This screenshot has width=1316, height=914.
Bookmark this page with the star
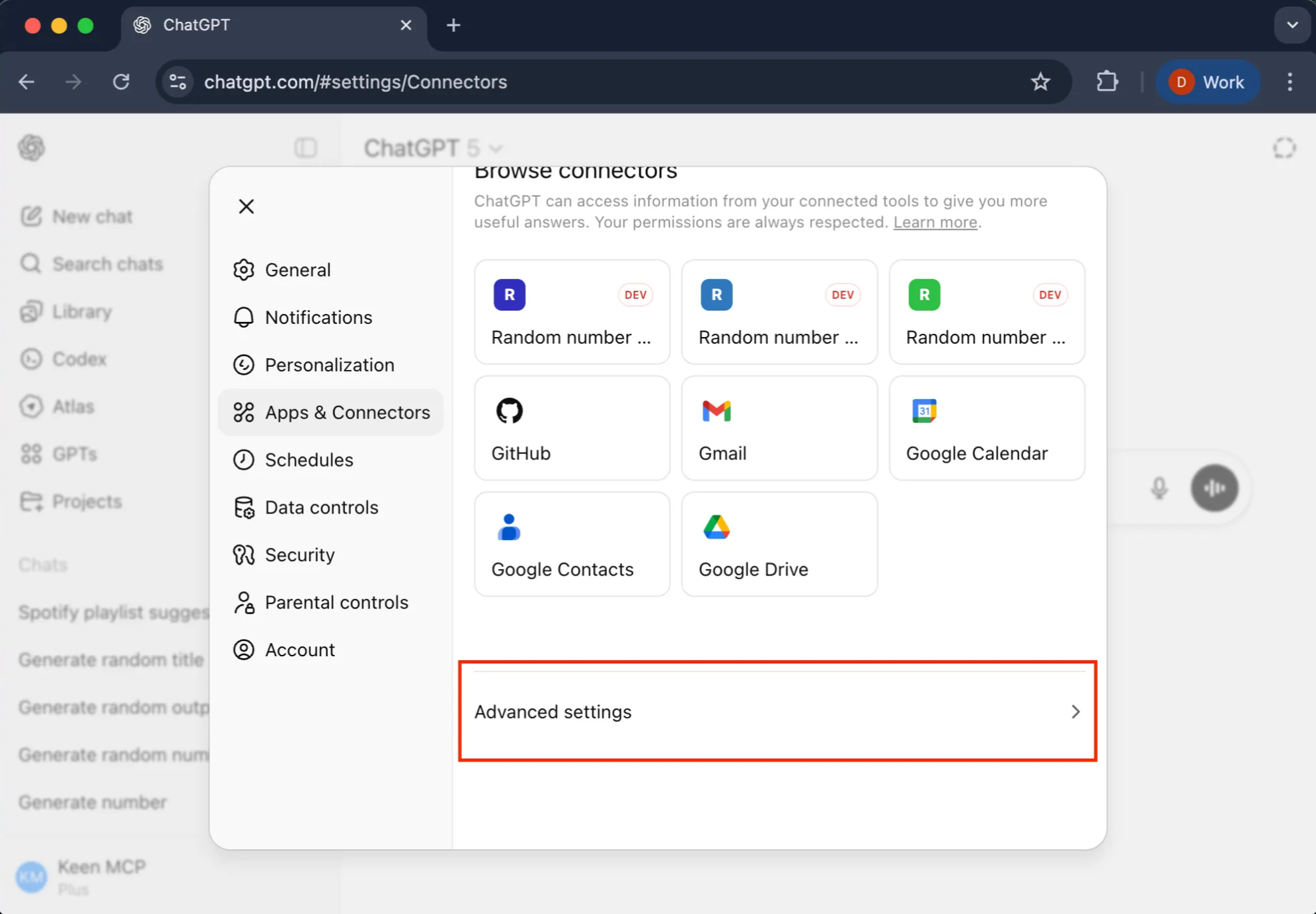[x=1040, y=82]
